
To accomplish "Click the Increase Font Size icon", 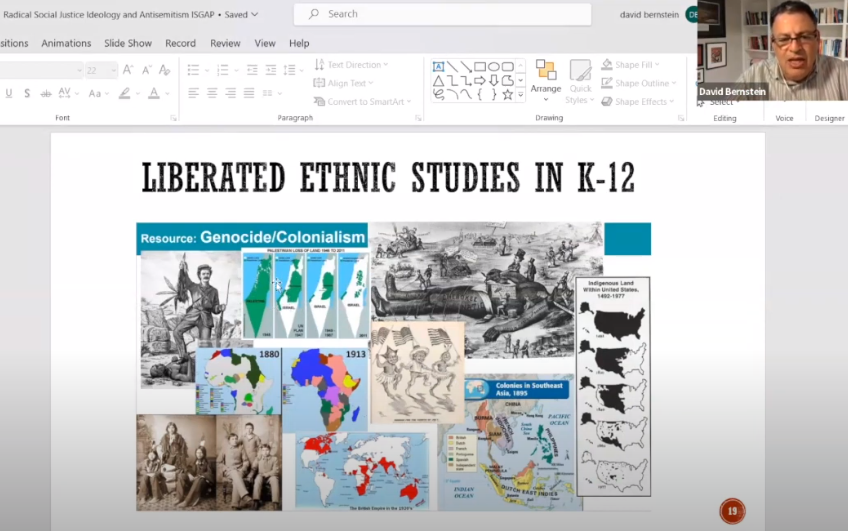I will (x=127, y=70).
